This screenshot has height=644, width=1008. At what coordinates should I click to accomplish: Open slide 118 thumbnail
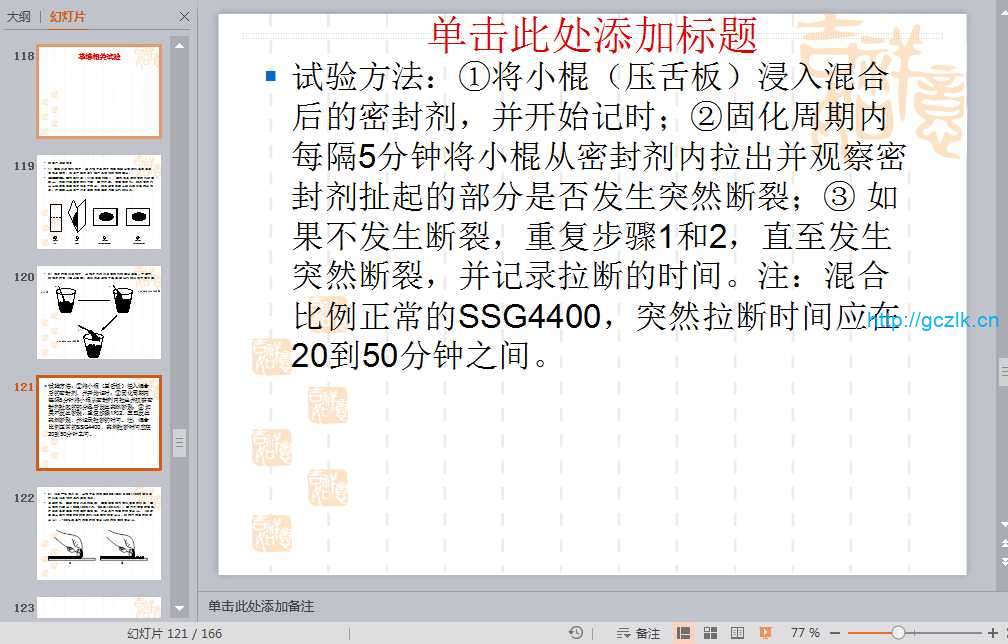[x=99, y=91]
